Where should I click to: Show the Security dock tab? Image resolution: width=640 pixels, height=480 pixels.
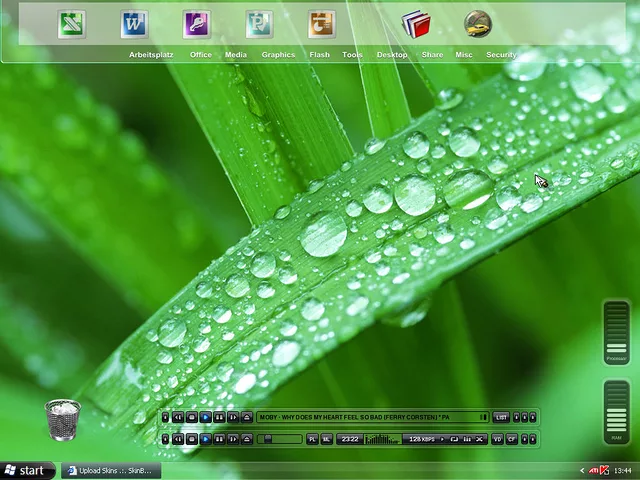501,55
